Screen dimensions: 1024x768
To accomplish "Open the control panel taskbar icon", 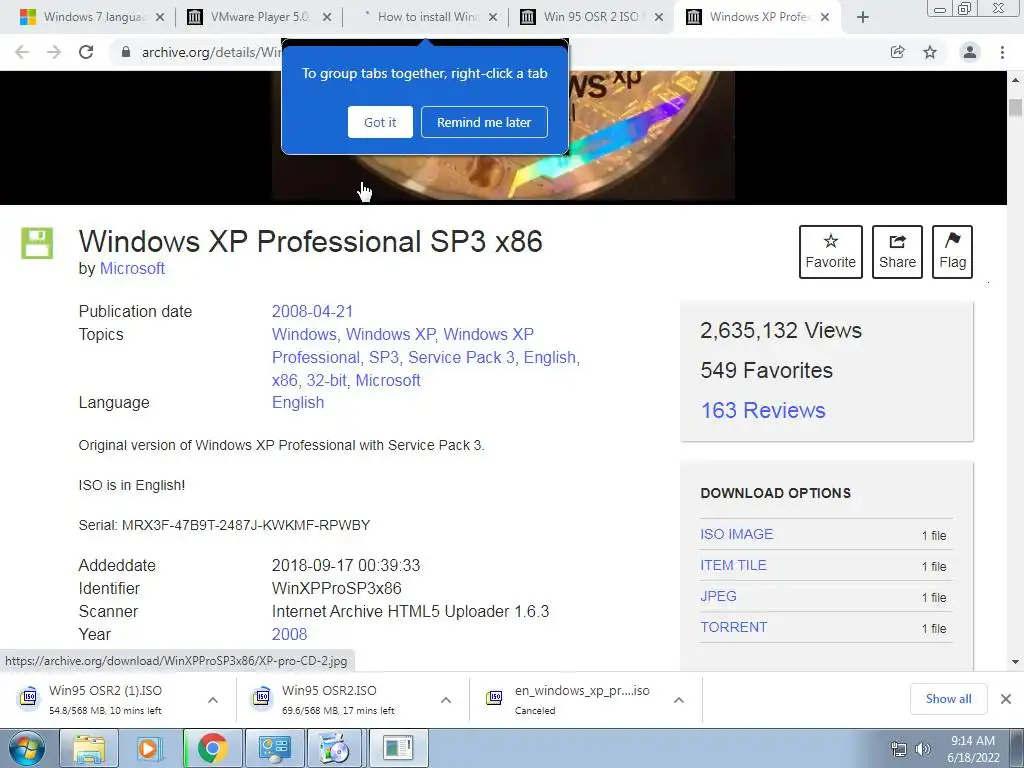I will coord(274,748).
